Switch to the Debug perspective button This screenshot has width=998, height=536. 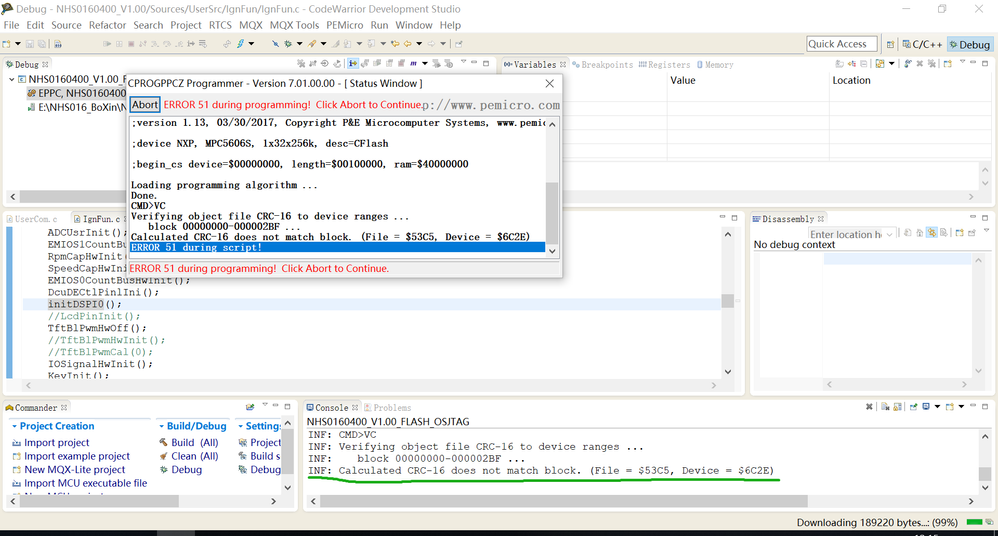[x=970, y=45]
